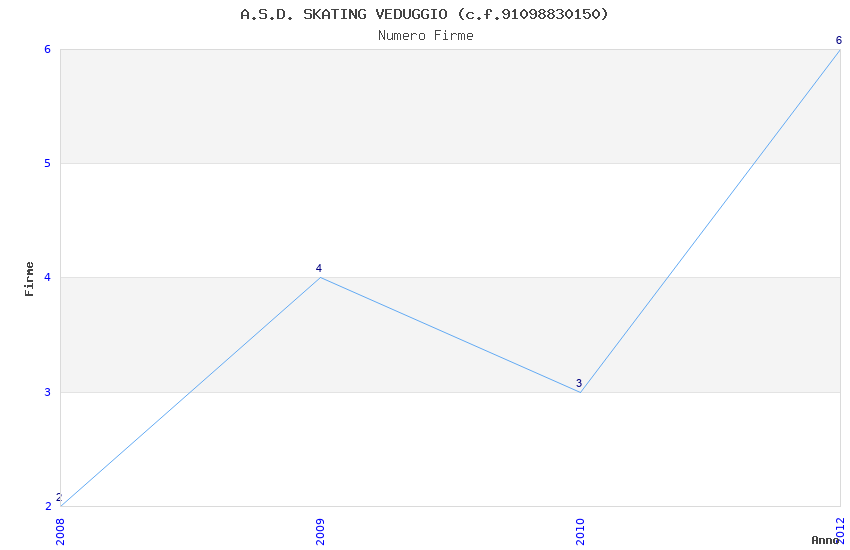Click data value label 6 at 2012 point
The image size is (850, 550).
point(839,40)
